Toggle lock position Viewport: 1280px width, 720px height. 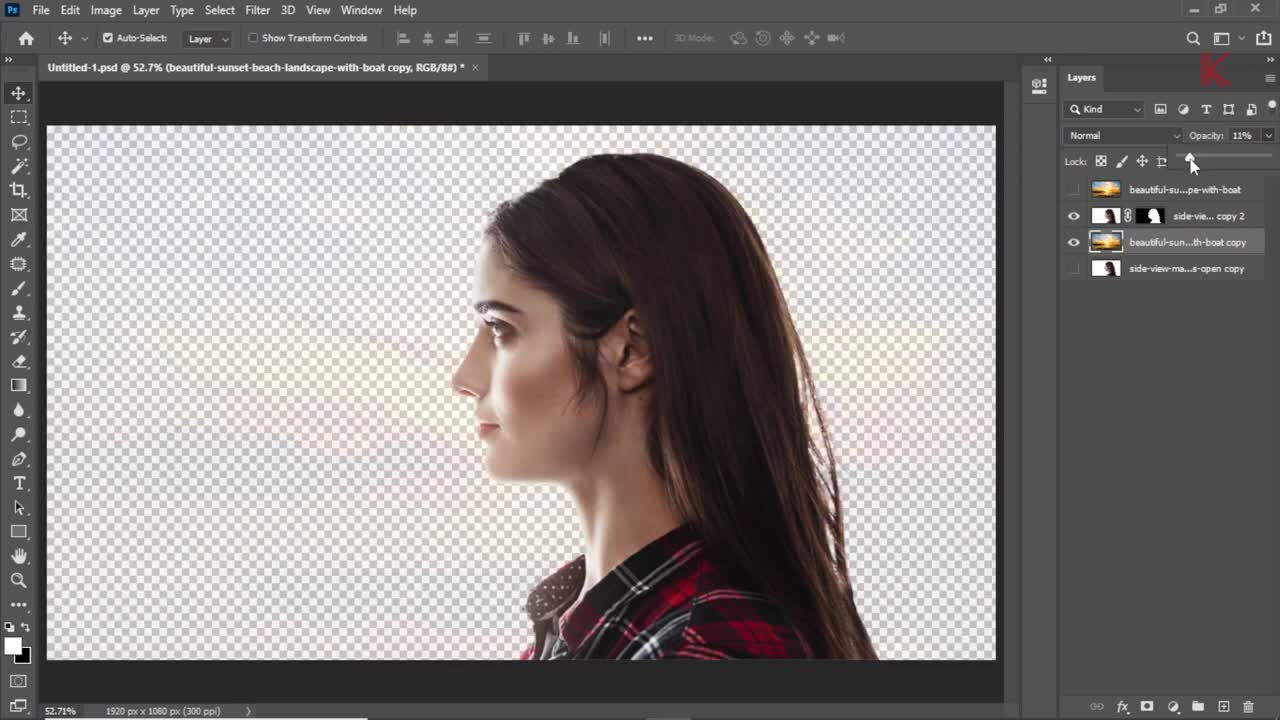(x=1142, y=161)
